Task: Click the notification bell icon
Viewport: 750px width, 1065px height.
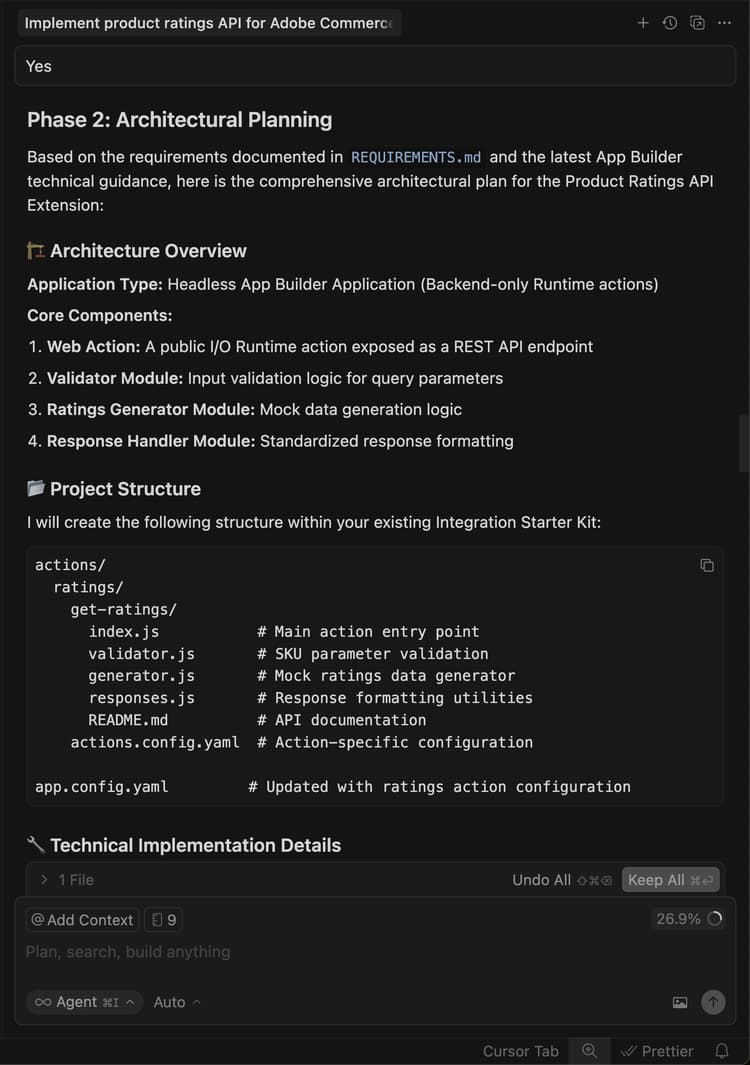Action: tap(722, 1051)
